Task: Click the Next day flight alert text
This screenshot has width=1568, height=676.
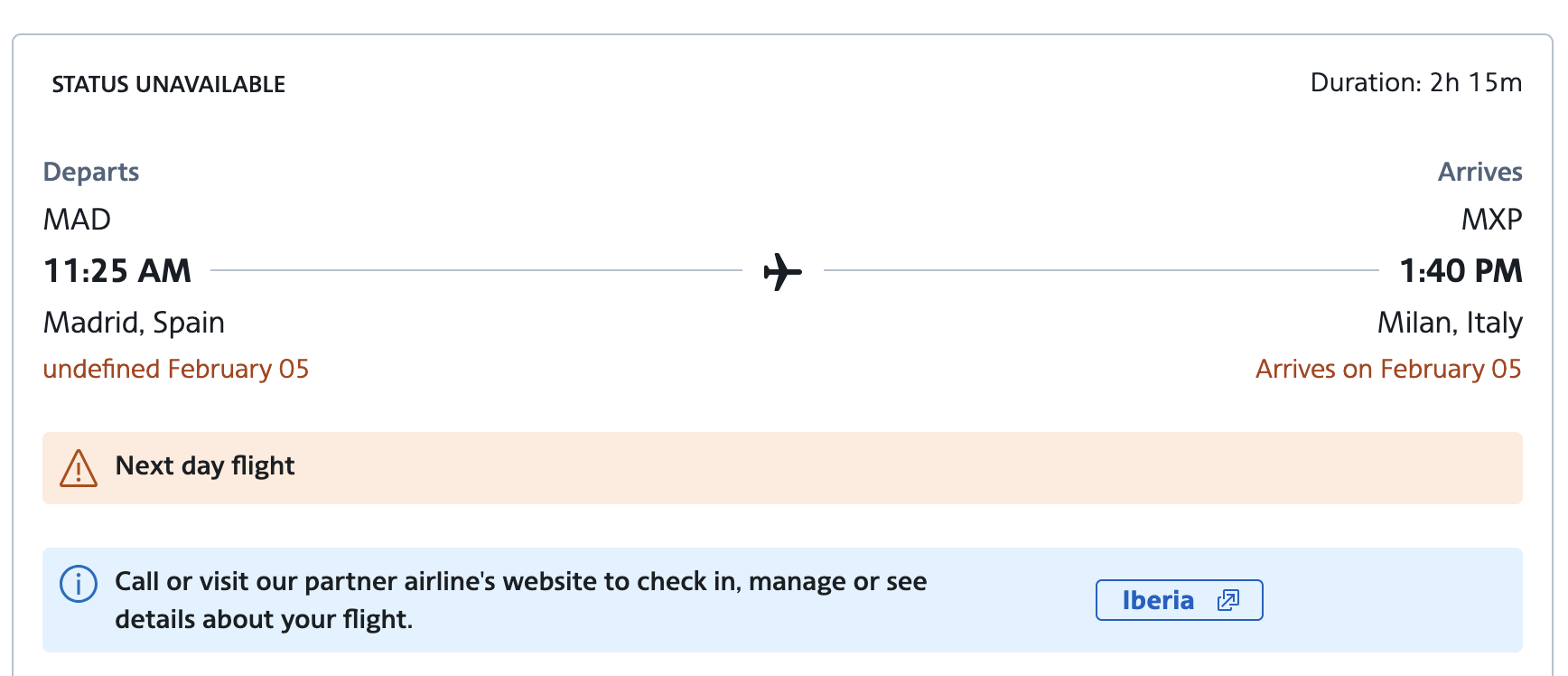Action: 205,465
